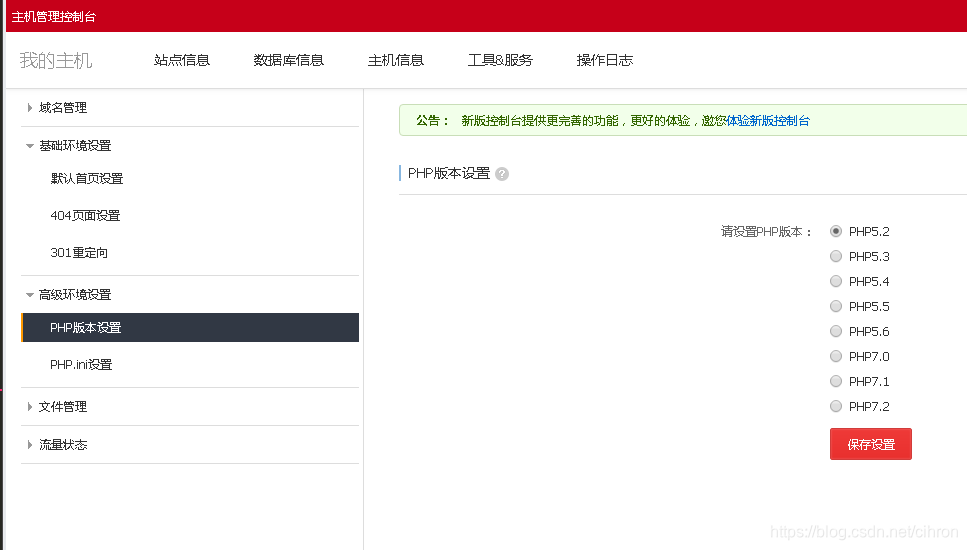Open the 数据库信息 tab
This screenshot has height=550, width=967.
click(289, 60)
